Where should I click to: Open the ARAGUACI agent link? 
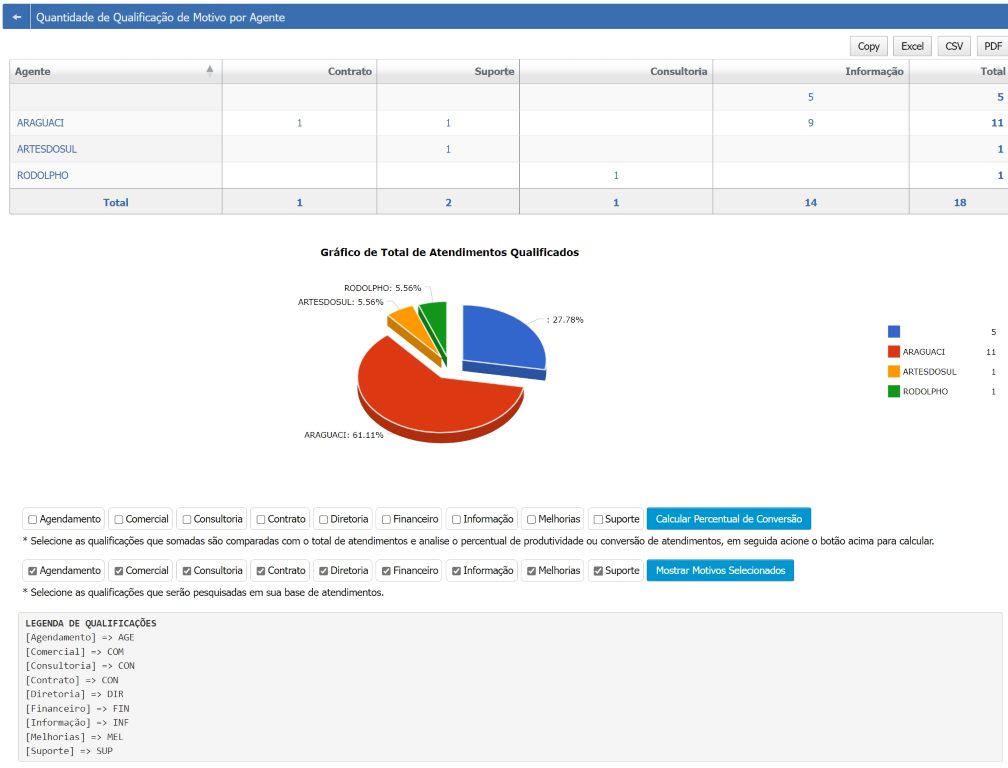click(x=40, y=123)
